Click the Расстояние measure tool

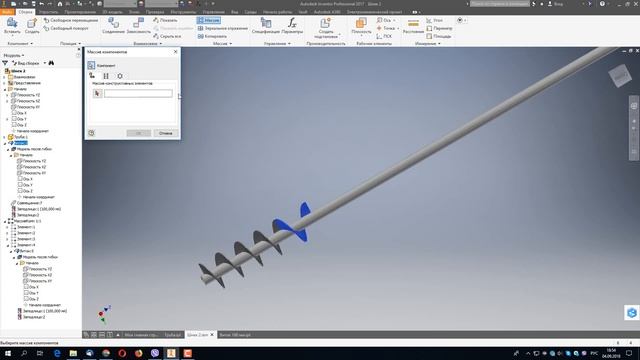click(x=413, y=26)
